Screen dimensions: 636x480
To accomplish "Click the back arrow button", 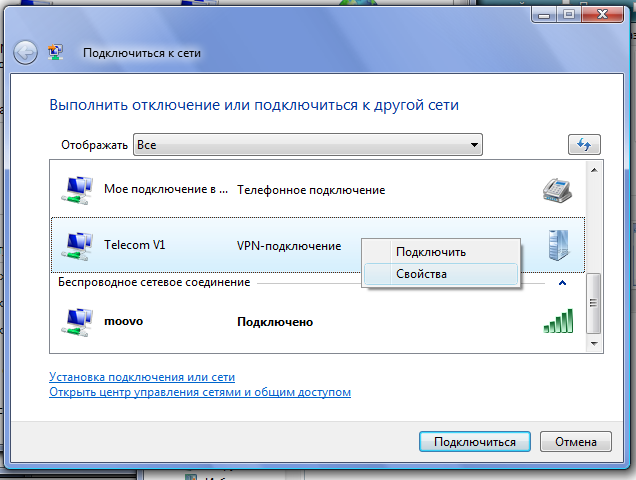I will (25, 52).
